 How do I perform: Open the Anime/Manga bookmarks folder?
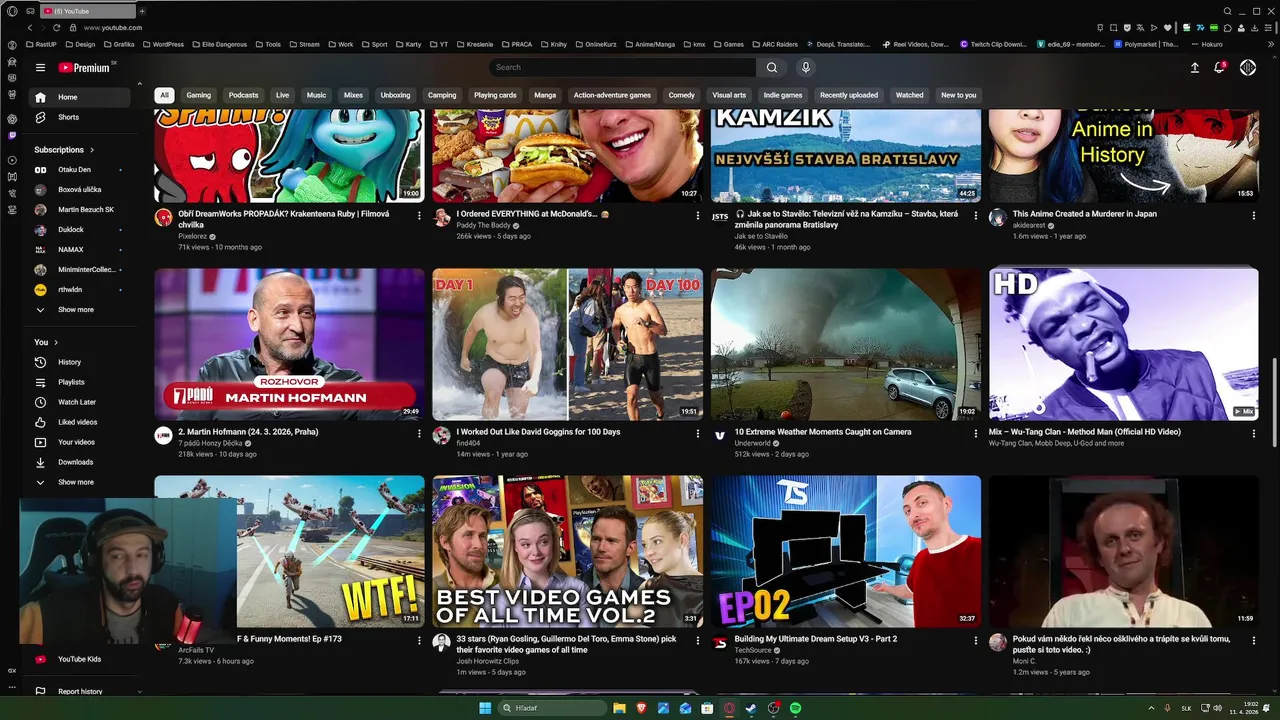(x=650, y=44)
